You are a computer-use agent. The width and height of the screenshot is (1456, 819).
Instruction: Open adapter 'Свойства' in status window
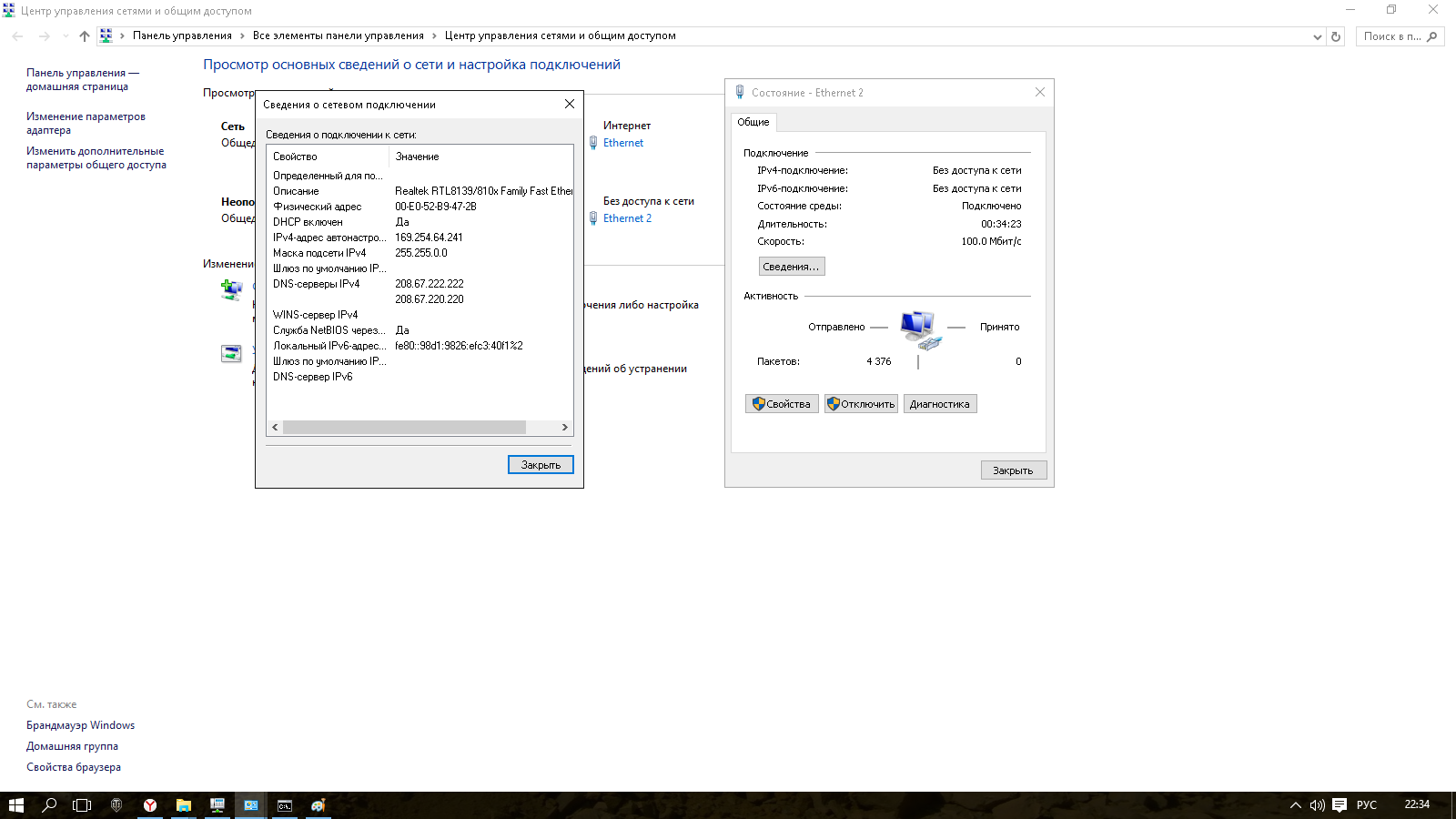782,404
